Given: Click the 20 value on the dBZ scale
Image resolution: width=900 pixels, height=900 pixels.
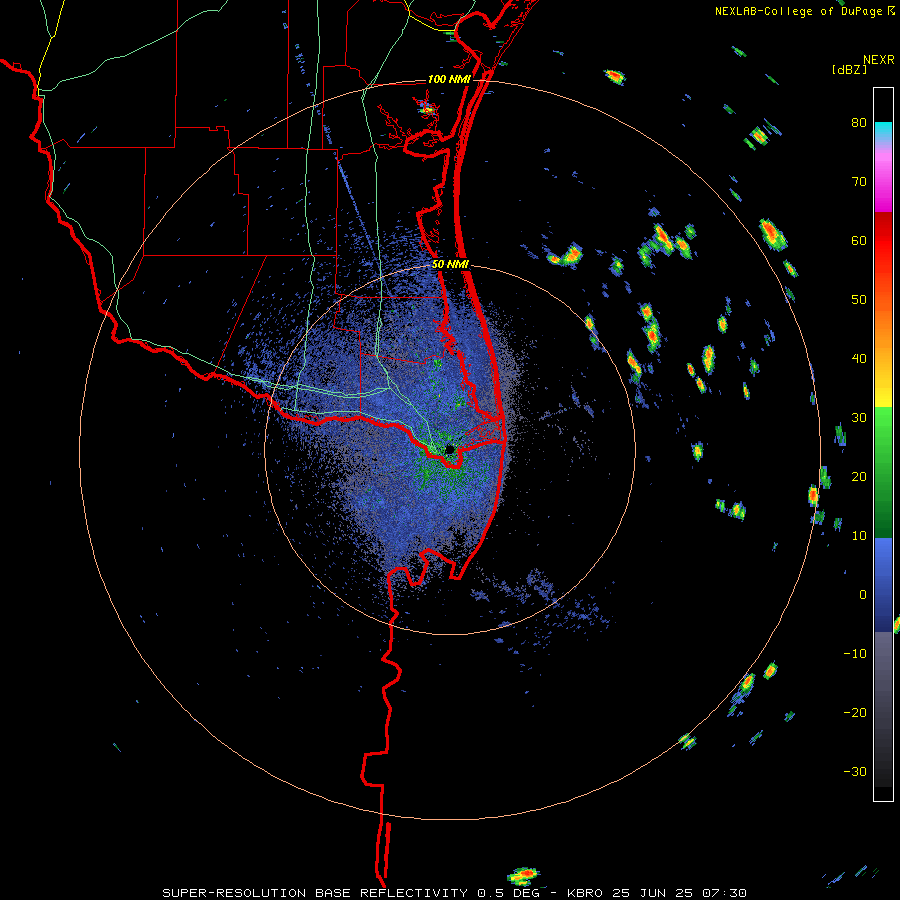Looking at the screenshot, I should 859,476.
